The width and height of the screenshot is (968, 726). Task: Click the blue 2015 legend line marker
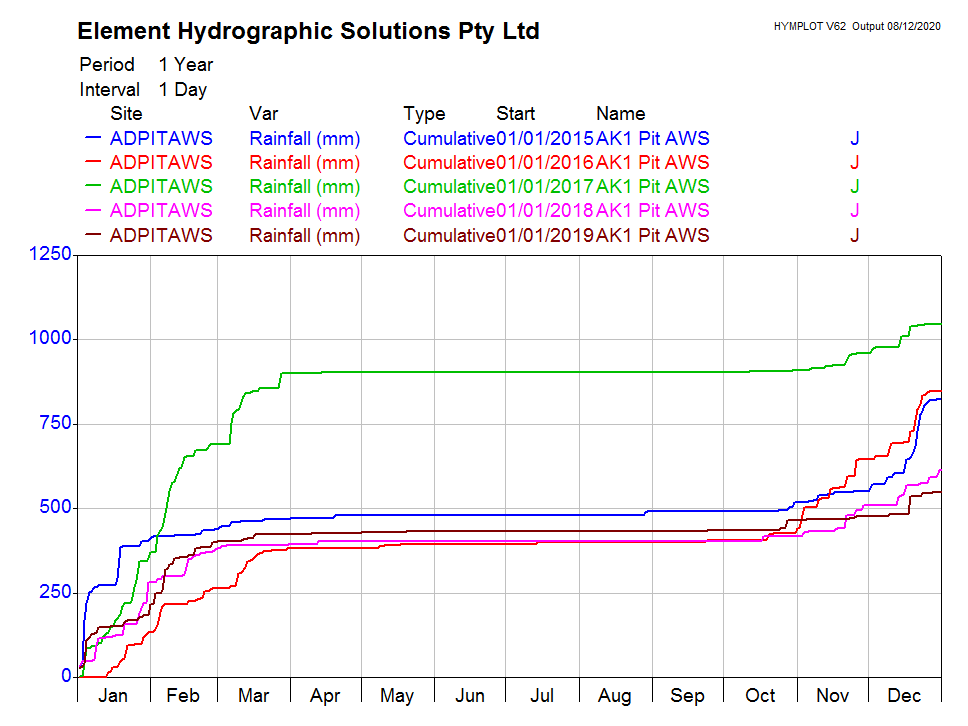[x=95, y=138]
